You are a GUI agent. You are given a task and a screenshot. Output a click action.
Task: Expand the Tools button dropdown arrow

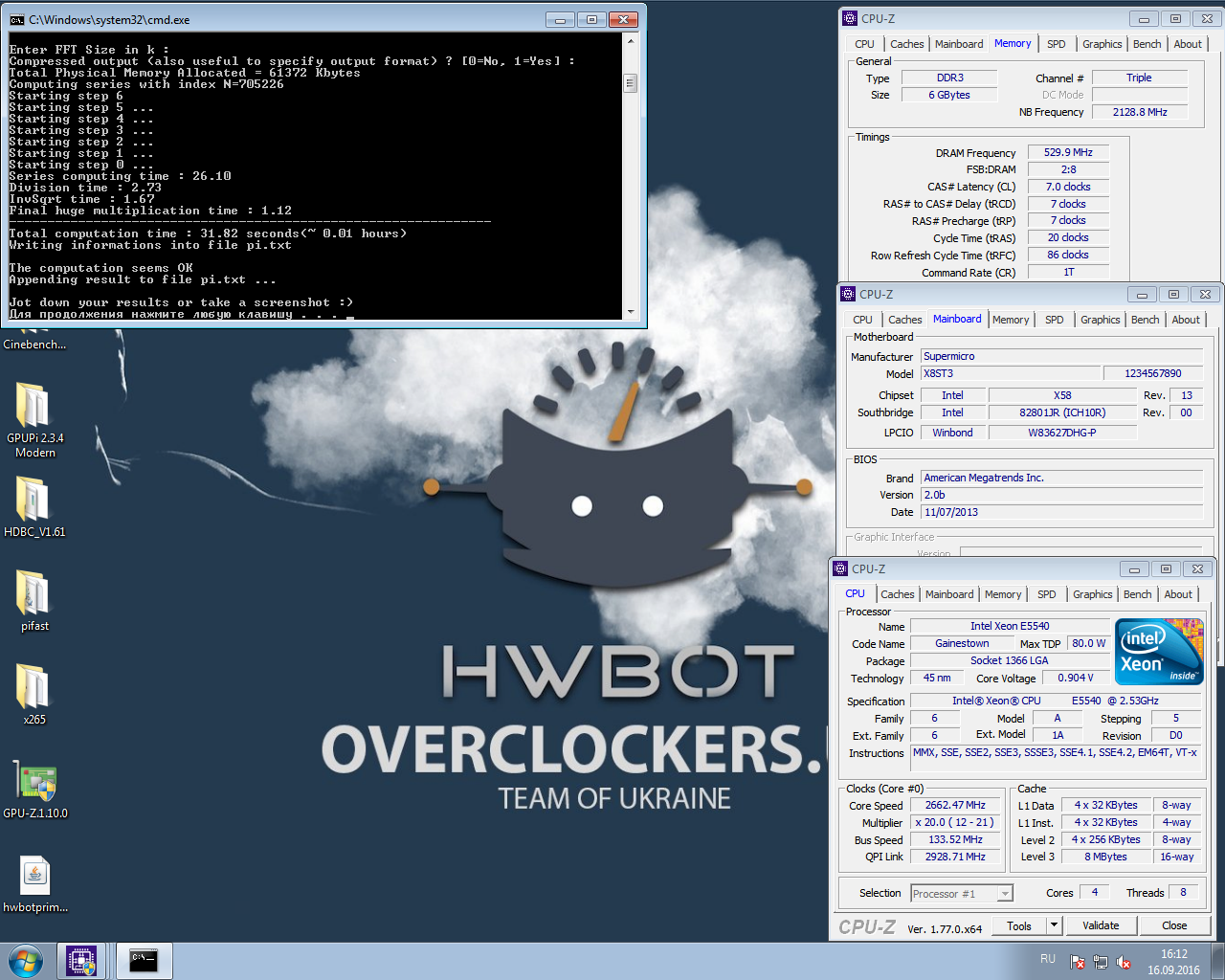pyautogui.click(x=1054, y=925)
